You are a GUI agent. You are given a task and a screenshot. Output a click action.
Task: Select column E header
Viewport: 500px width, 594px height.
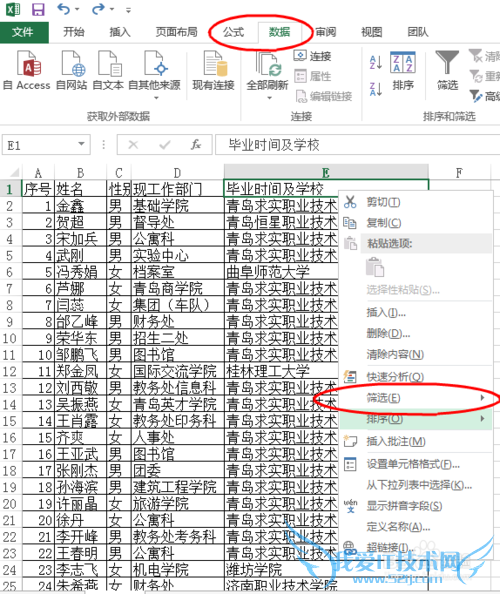coord(326,173)
